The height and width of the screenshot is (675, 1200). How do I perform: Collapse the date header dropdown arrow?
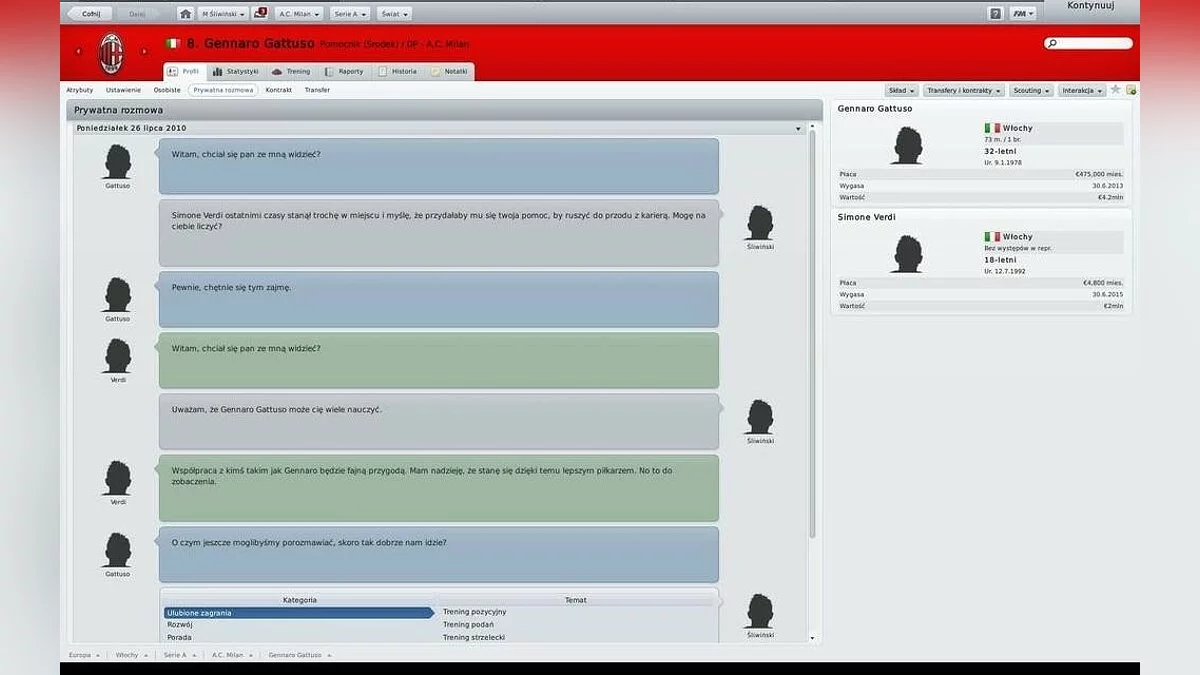[798, 129]
